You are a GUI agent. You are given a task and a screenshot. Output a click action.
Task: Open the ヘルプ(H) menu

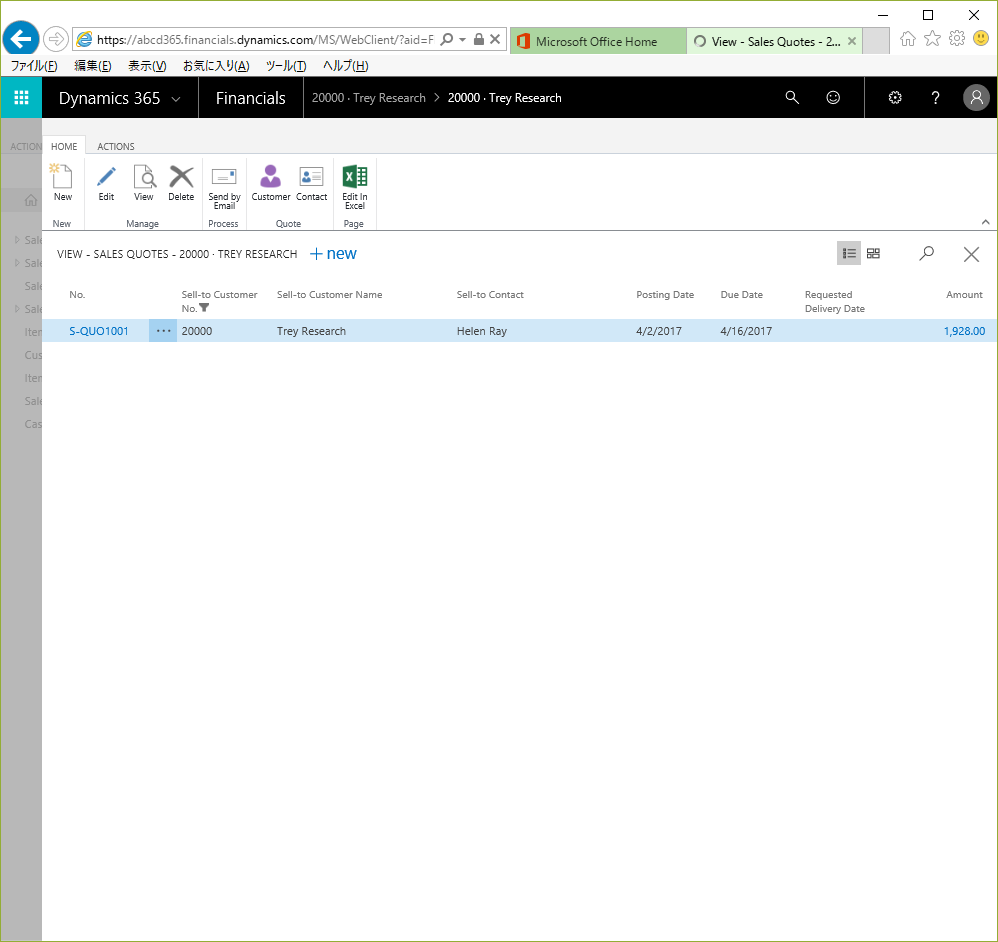point(346,66)
